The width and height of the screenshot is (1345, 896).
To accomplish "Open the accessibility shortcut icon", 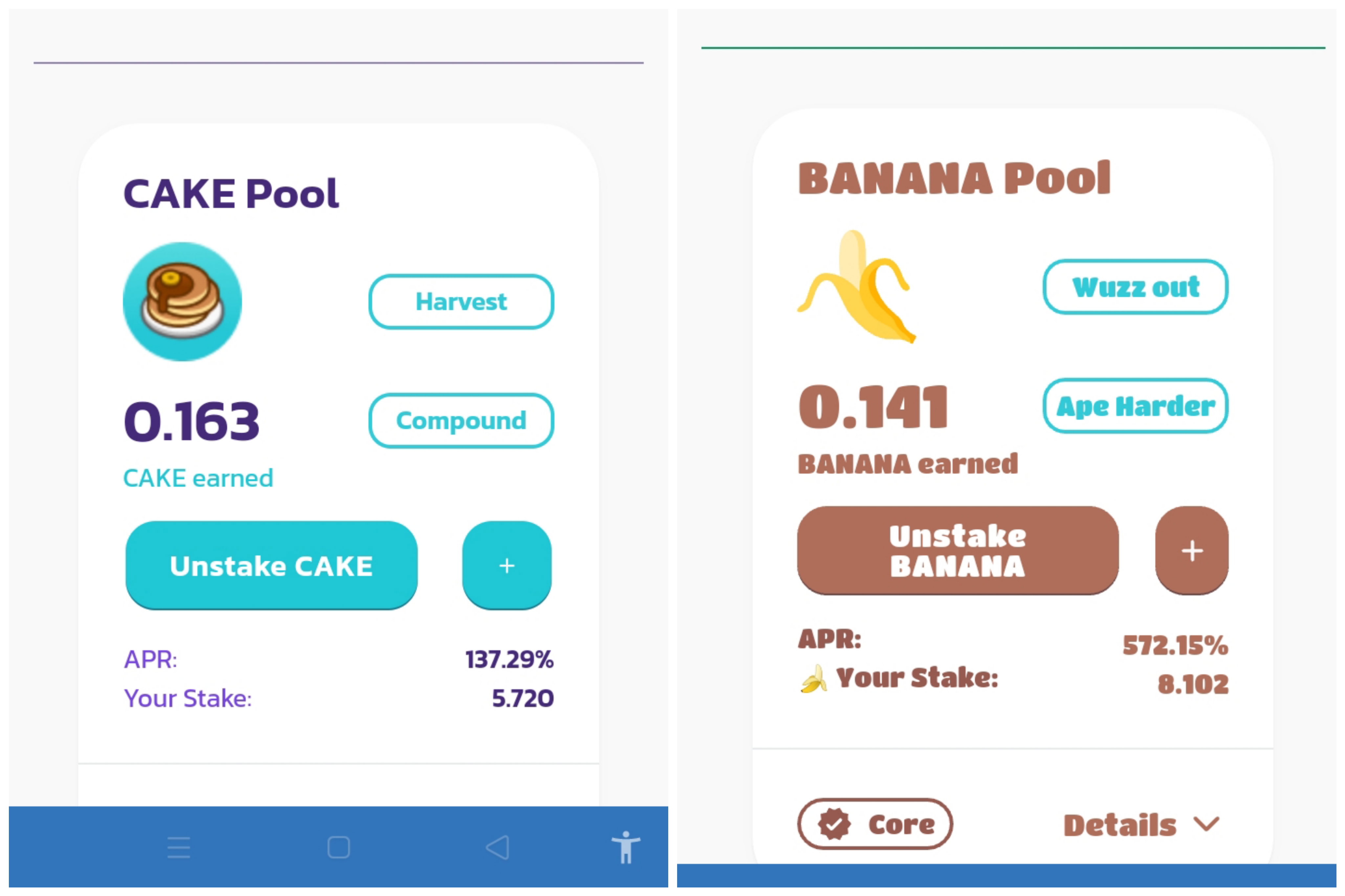I will [625, 847].
